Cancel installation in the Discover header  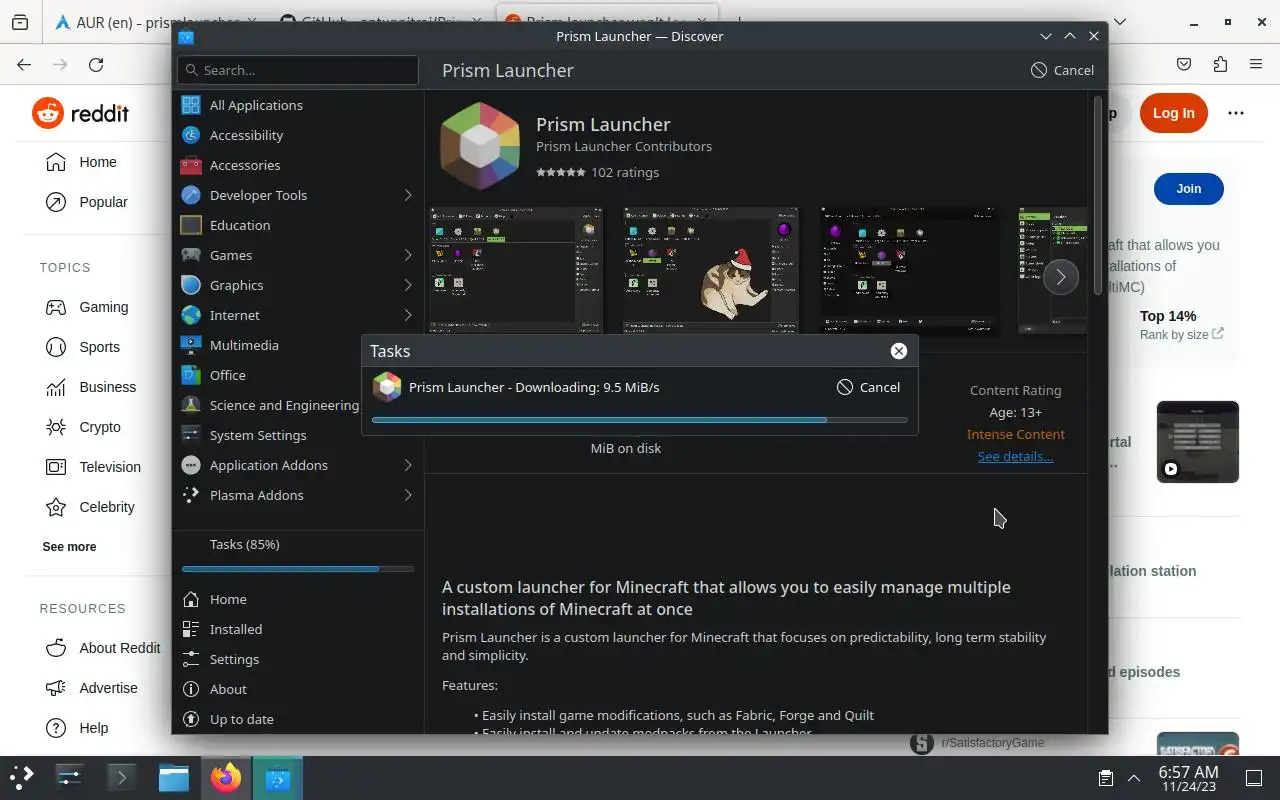1062,70
